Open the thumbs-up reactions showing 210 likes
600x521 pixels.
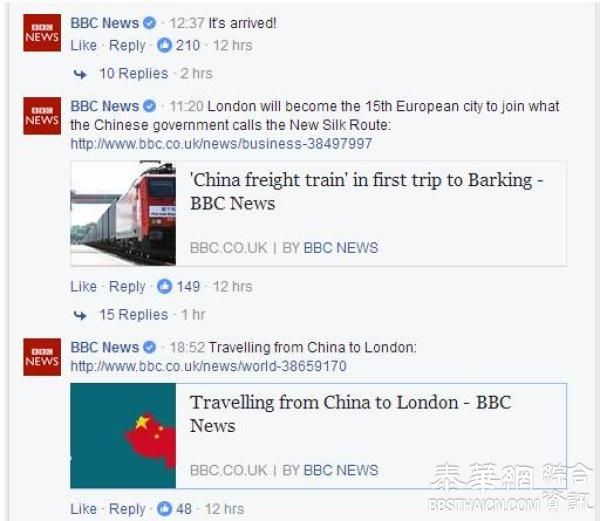(179, 45)
